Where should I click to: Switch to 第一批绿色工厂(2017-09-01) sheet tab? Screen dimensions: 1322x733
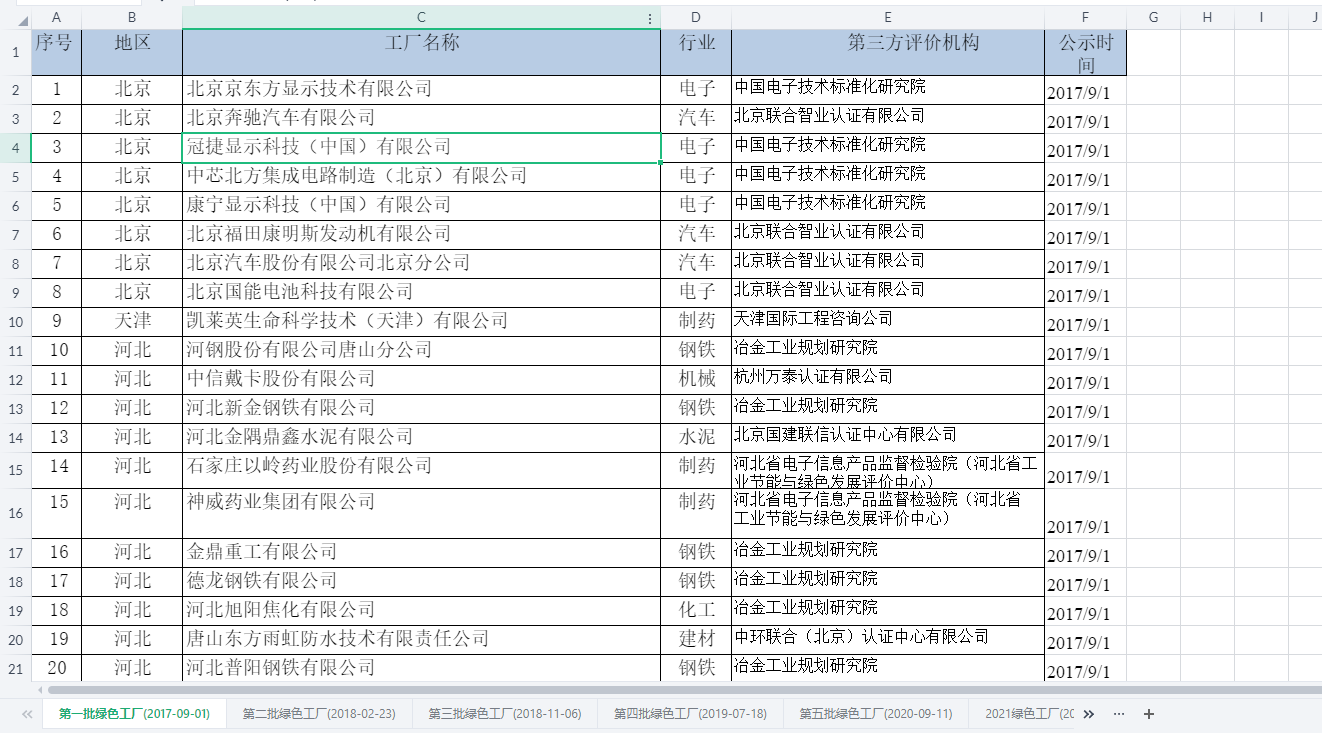[x=134, y=714]
